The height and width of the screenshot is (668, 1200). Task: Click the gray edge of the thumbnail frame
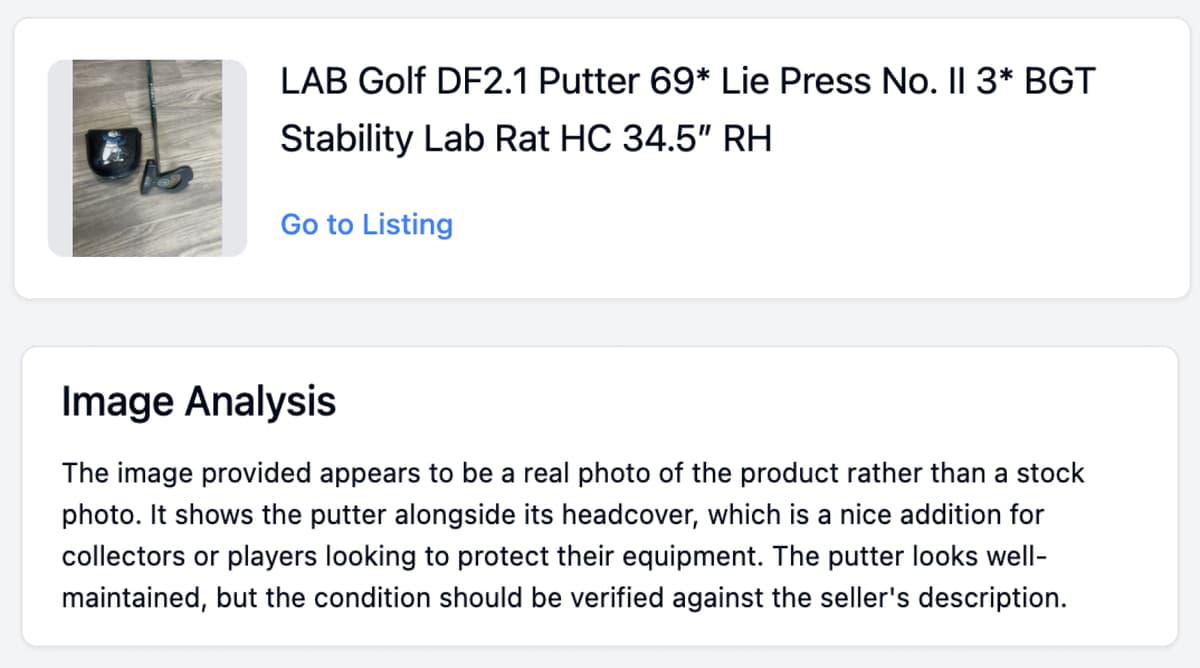tap(60, 158)
